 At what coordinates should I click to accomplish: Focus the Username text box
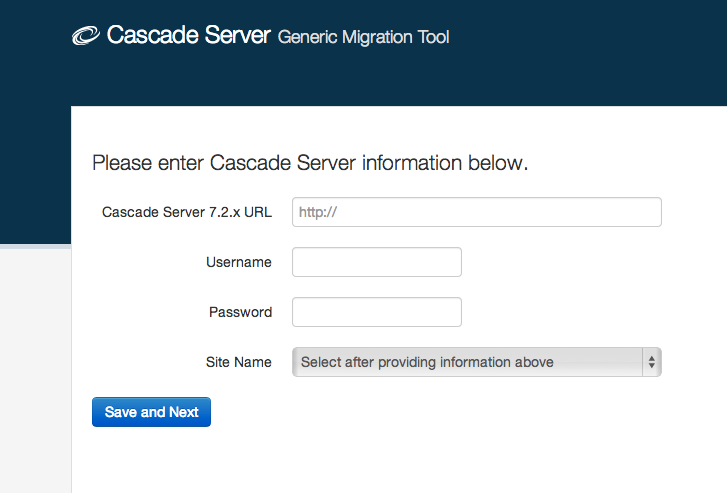coord(377,262)
